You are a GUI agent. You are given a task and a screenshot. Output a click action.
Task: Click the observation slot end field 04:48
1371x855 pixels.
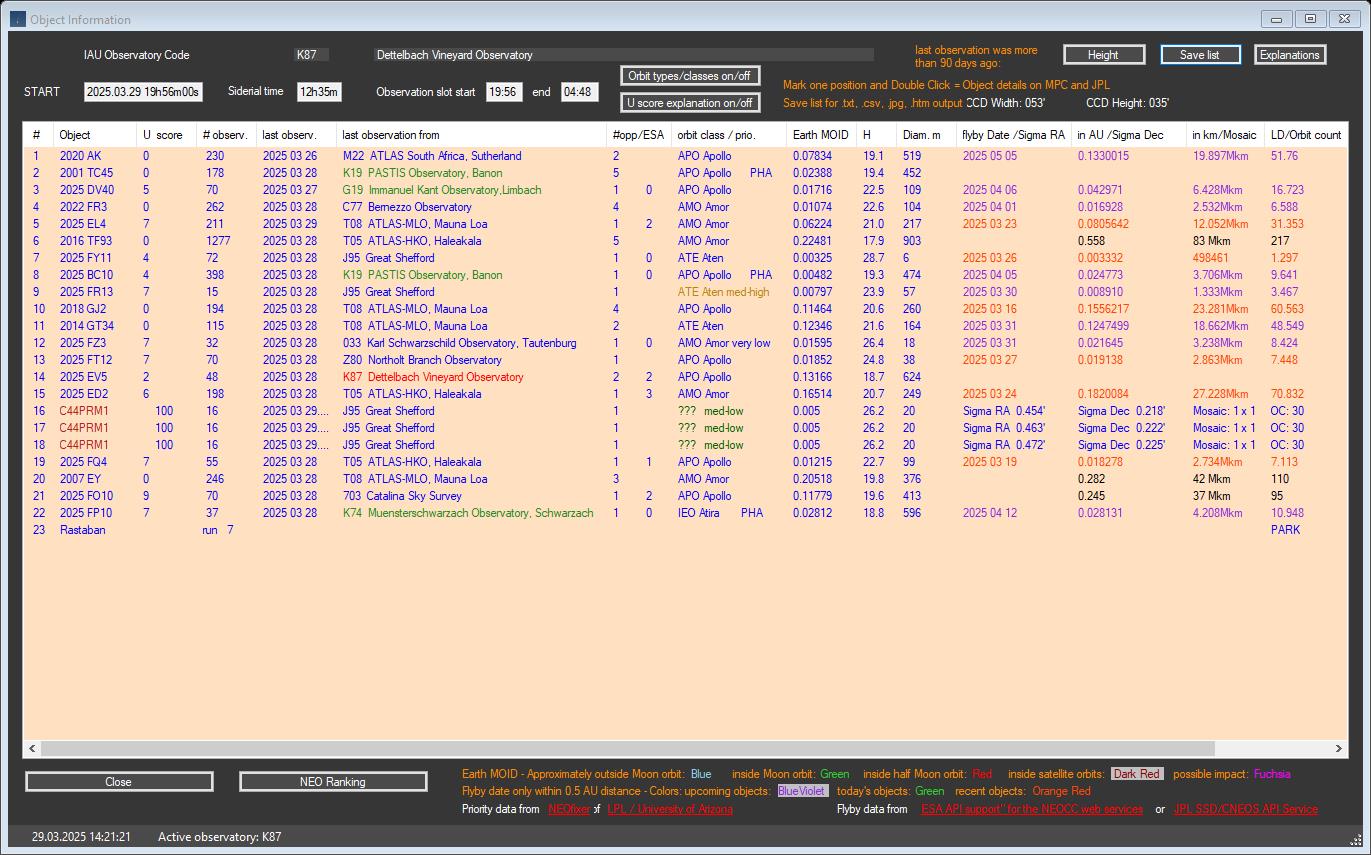pos(579,92)
